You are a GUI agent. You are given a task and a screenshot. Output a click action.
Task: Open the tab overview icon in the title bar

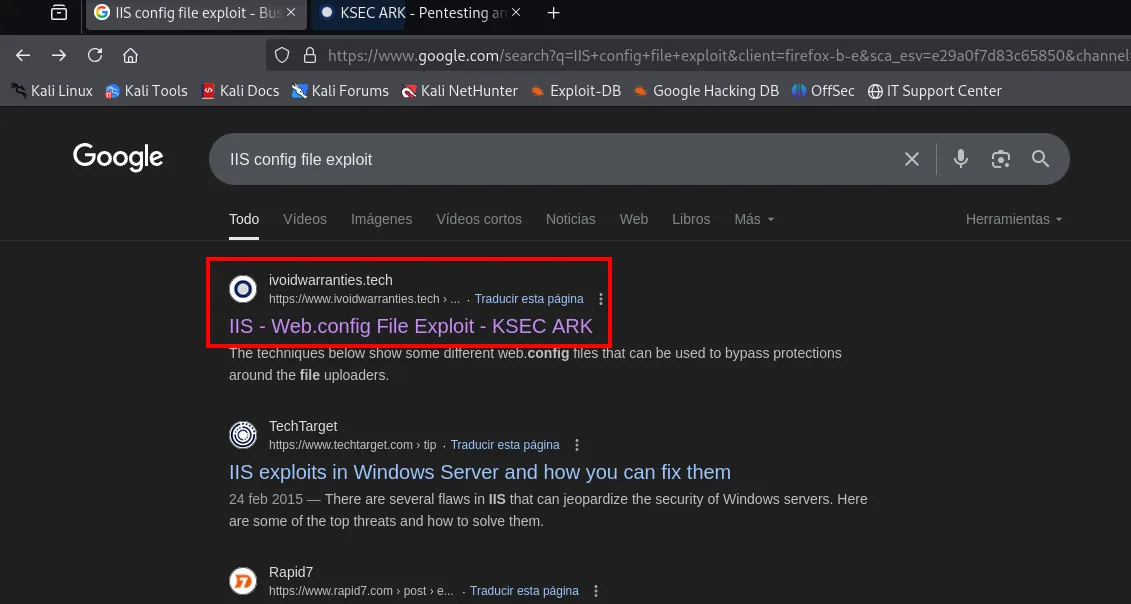click(x=59, y=12)
